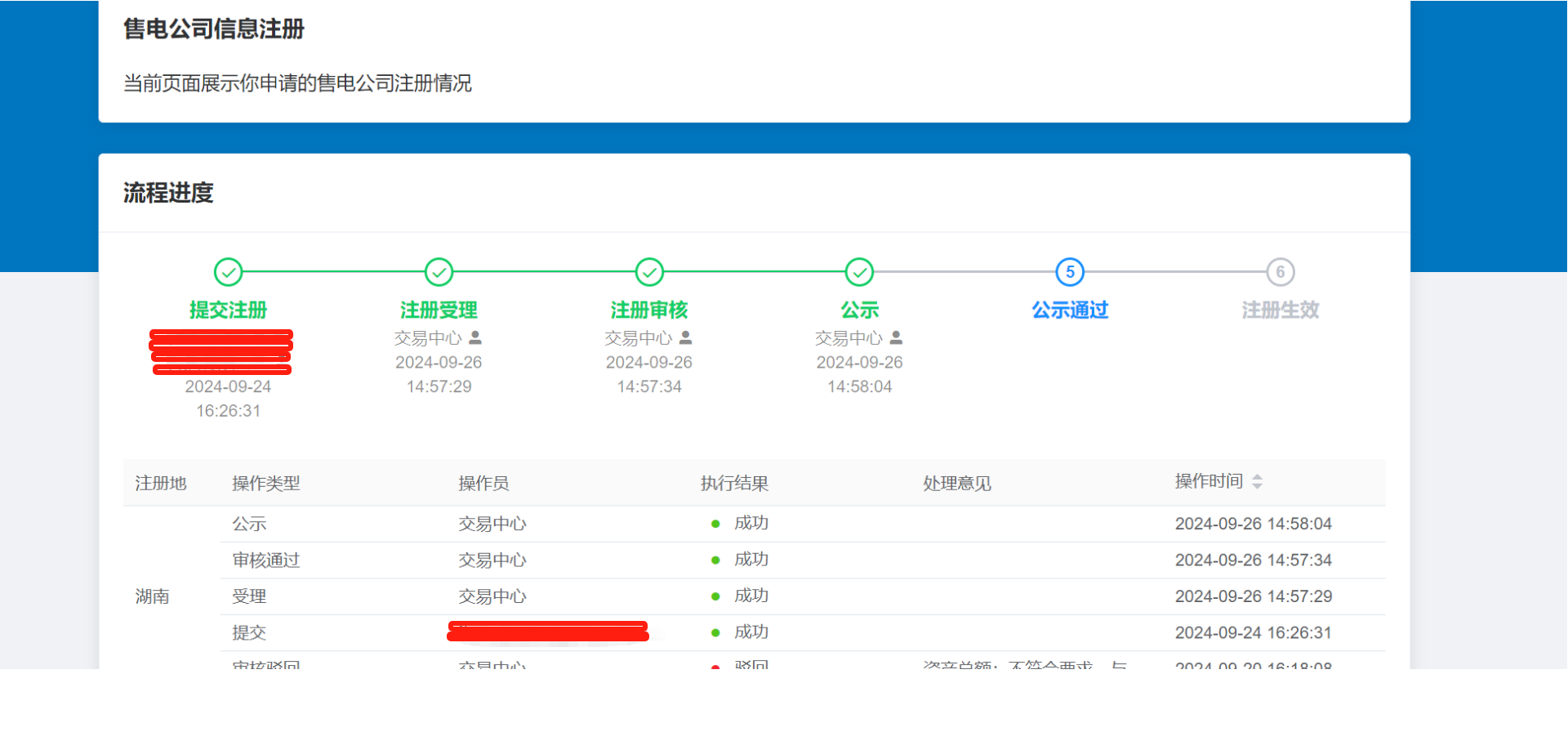Click timestamp 2024-09-26 14:57:34 in table
Viewport: 1568px width, 741px height.
1253,560
